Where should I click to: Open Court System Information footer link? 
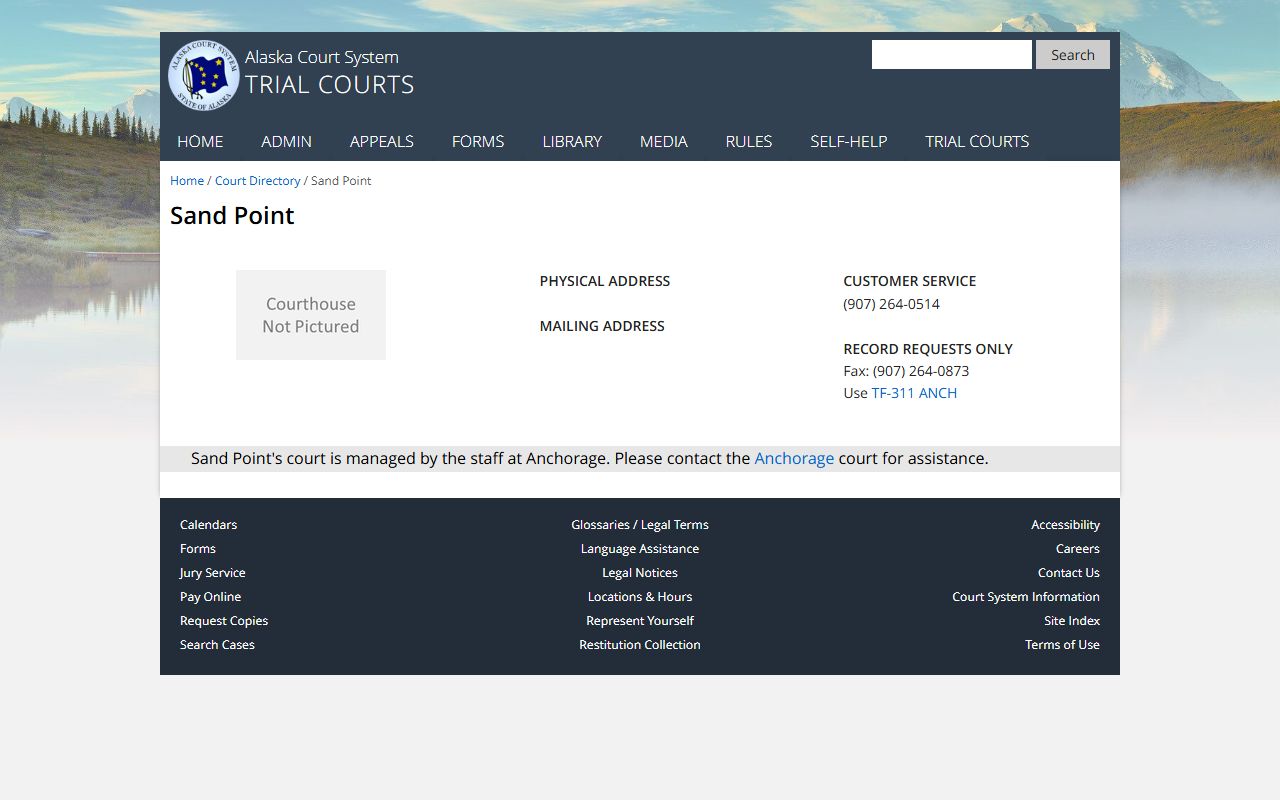(x=1026, y=597)
